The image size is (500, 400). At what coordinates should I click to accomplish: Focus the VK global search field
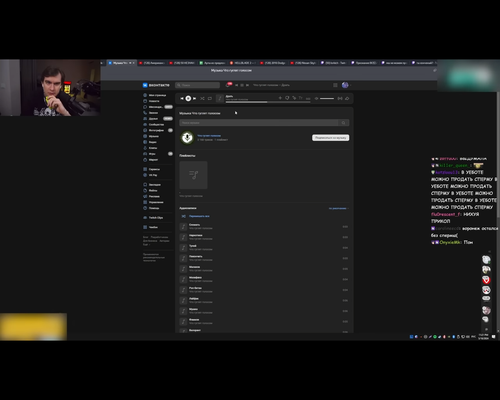point(197,85)
